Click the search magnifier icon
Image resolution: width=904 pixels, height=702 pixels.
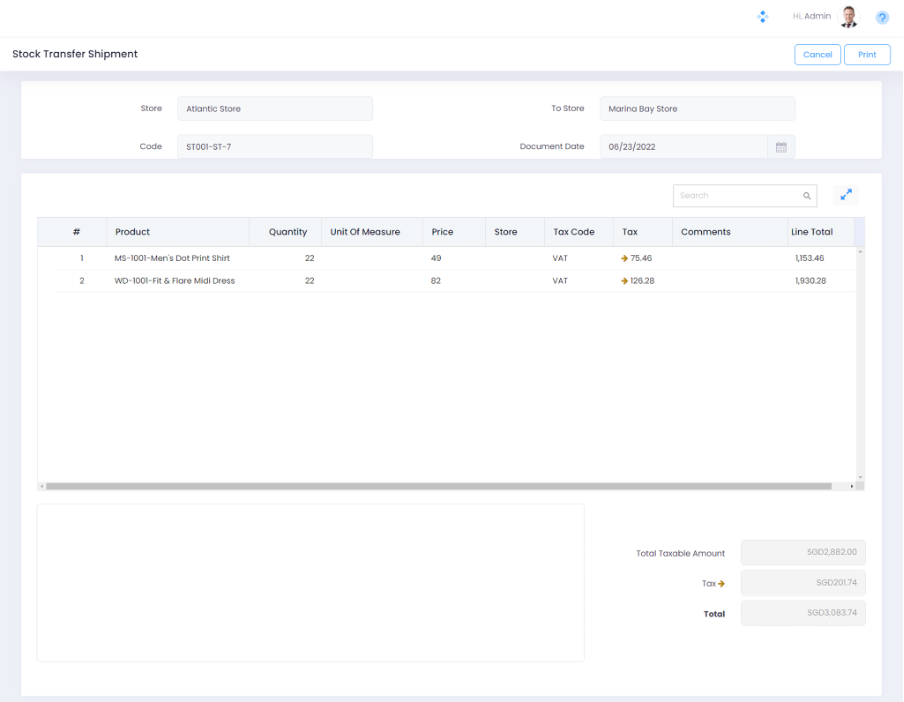(806, 196)
